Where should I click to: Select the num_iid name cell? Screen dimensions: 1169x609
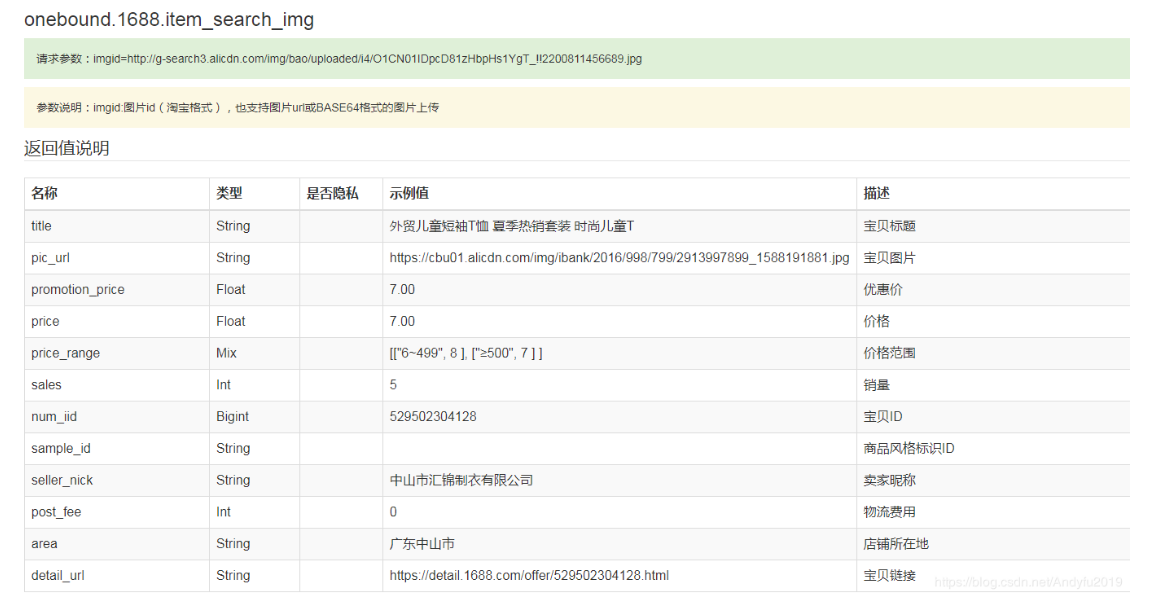(117, 417)
